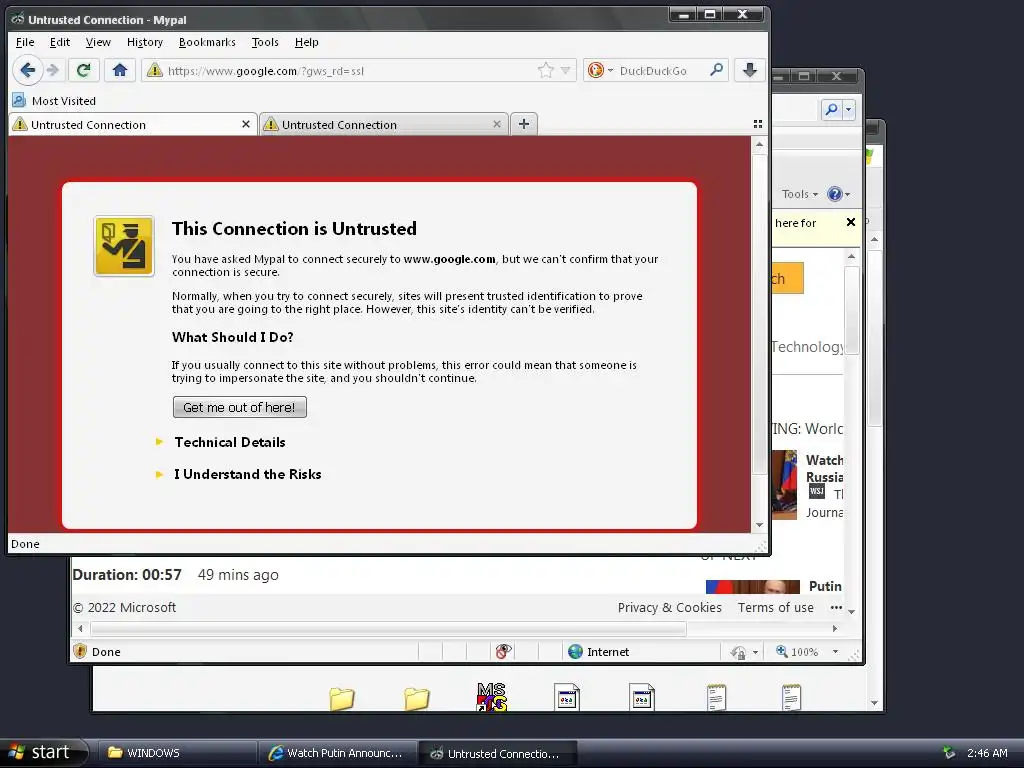Click the forward arrow in Mypal toolbar
Screen dimensions: 1024x768
54,70
